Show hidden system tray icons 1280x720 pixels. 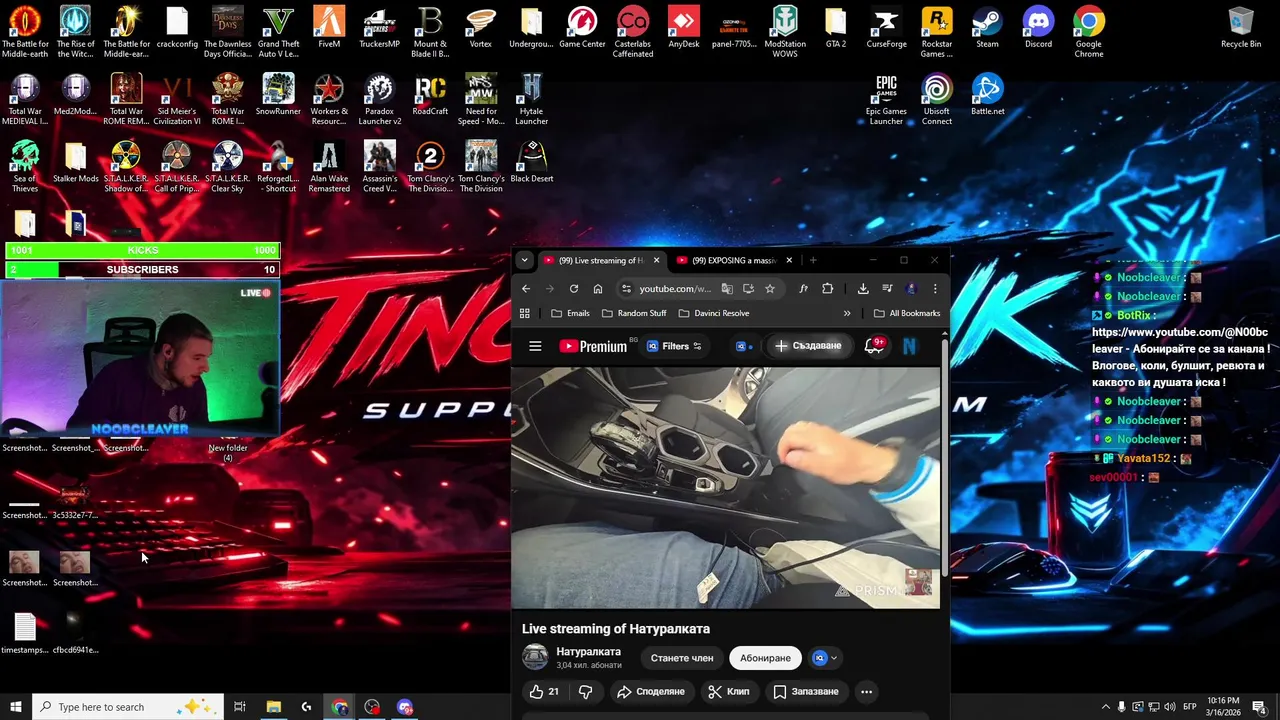point(1105,707)
